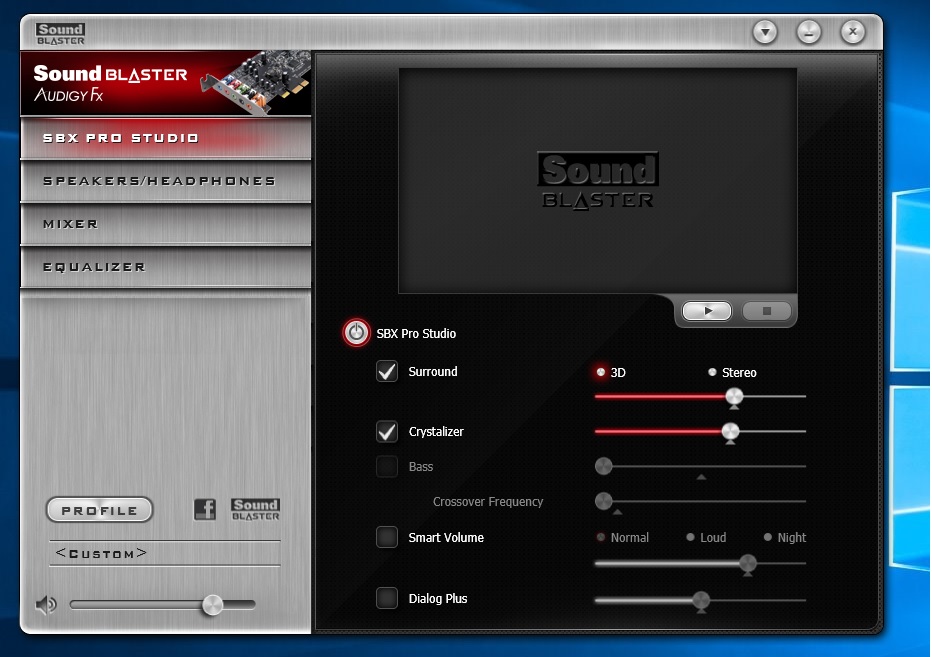Switch to Speakers/Headphones tab
The width and height of the screenshot is (932, 657).
coord(166,181)
